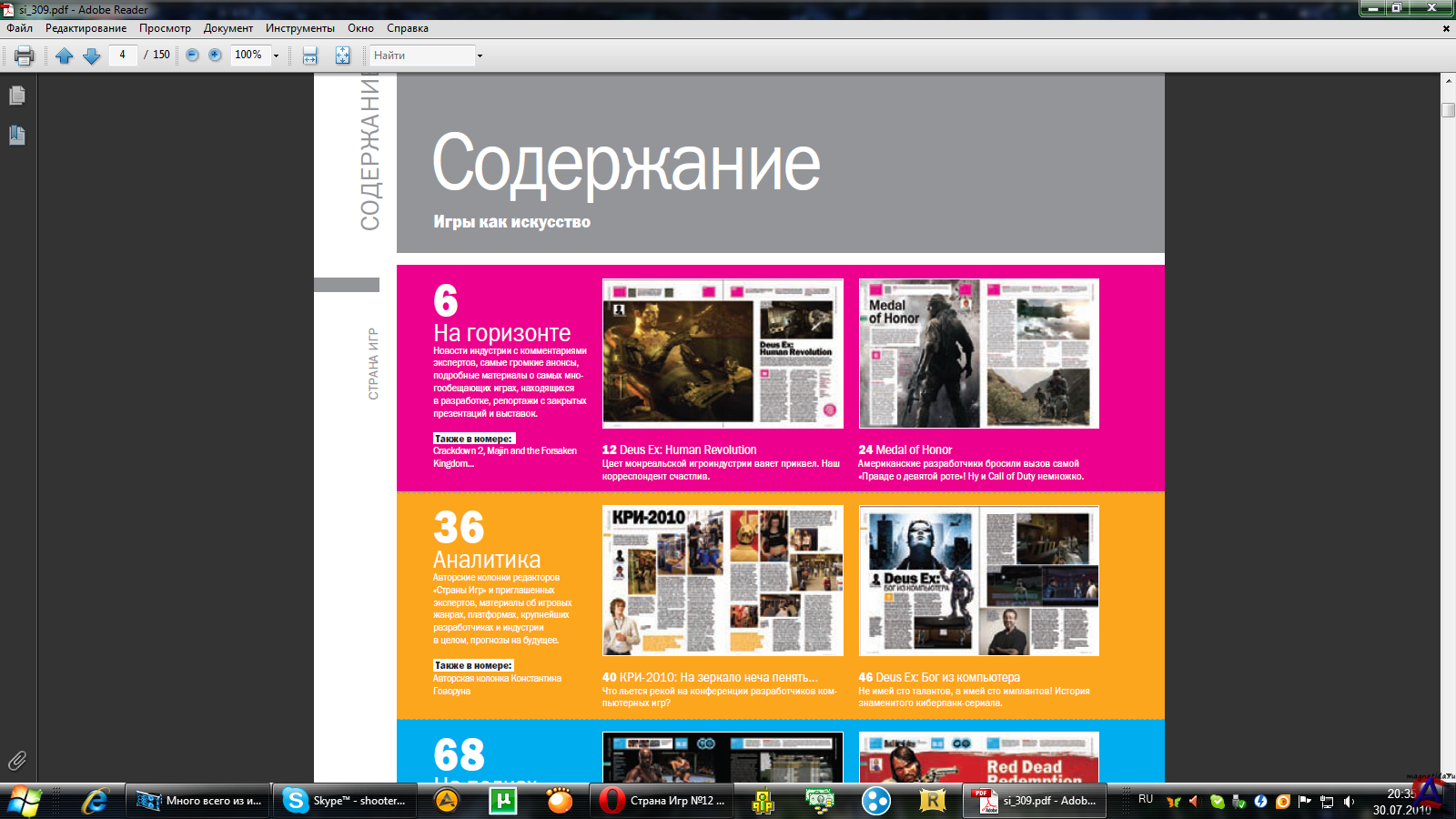This screenshot has height=819, width=1456.
Task: Open the Attachments paperclip panel
Action: click(17, 761)
